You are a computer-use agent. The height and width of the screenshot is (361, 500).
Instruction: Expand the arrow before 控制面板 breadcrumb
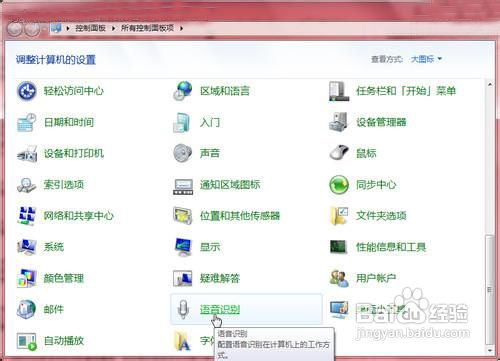[68, 29]
